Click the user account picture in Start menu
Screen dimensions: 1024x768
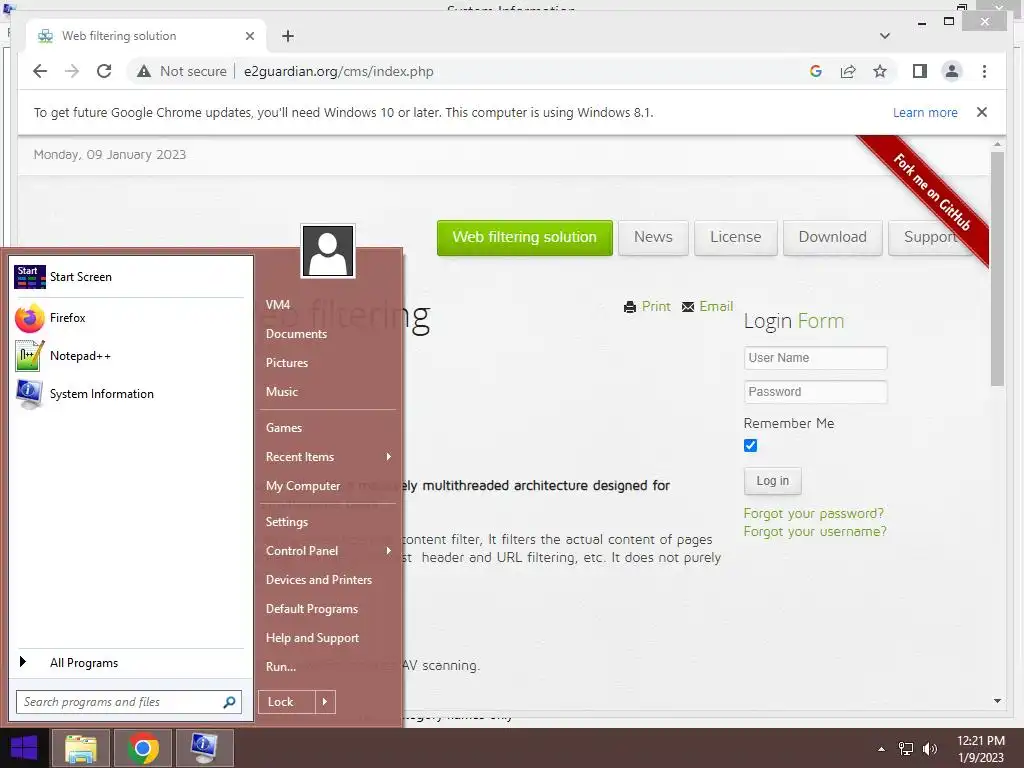328,251
